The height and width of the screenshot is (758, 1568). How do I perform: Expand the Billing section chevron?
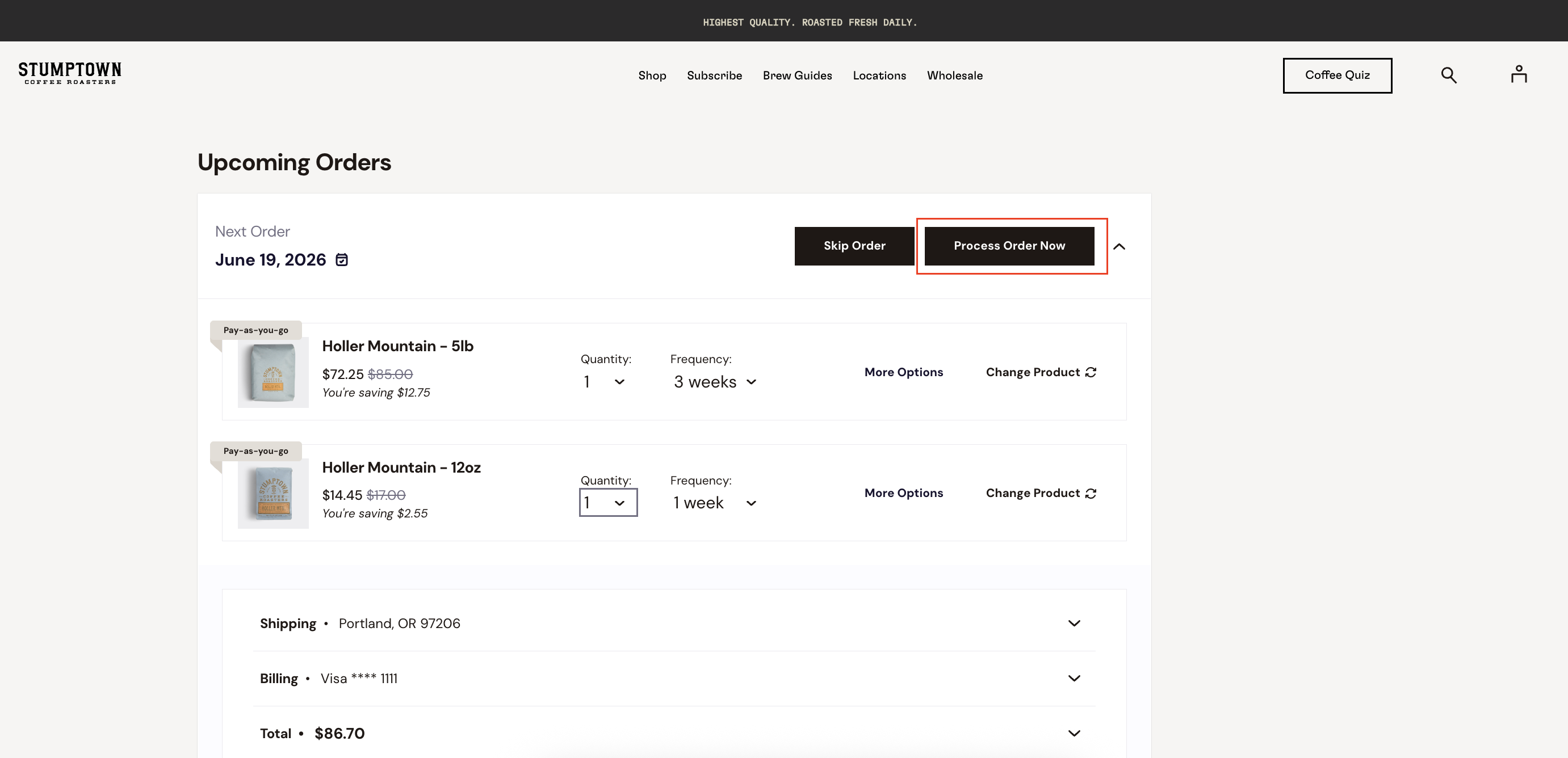click(x=1074, y=677)
